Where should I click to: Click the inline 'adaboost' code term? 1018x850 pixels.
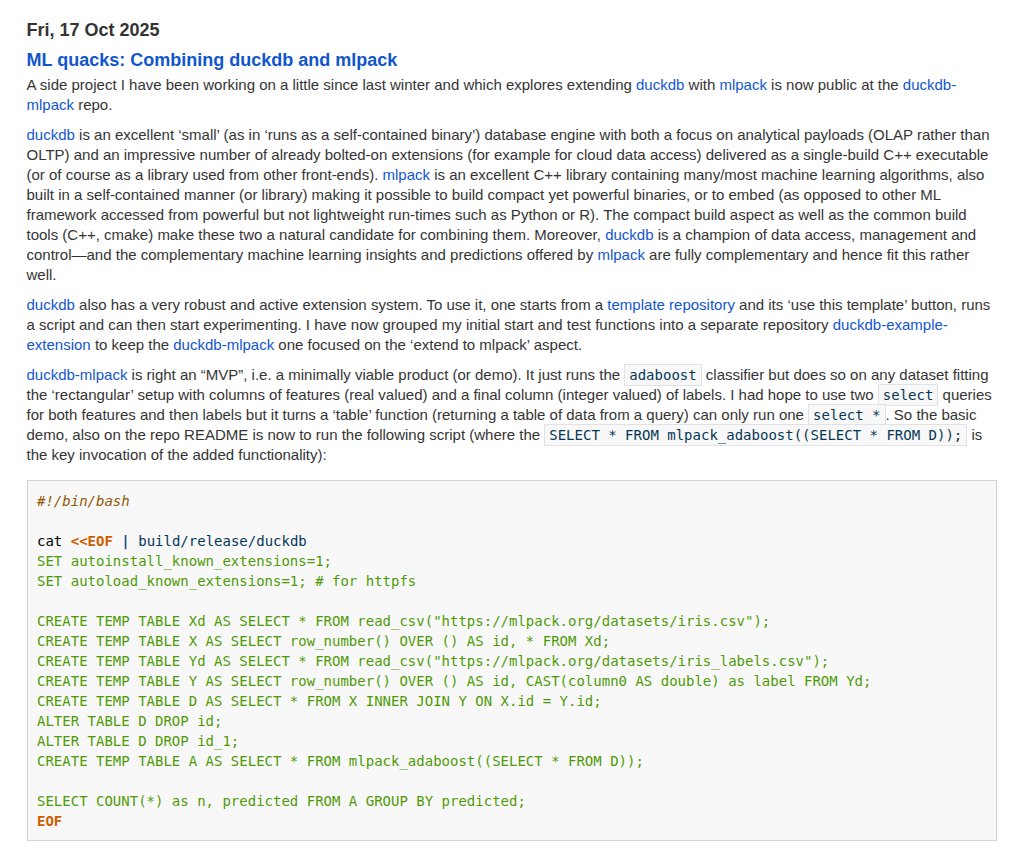[x=663, y=375]
